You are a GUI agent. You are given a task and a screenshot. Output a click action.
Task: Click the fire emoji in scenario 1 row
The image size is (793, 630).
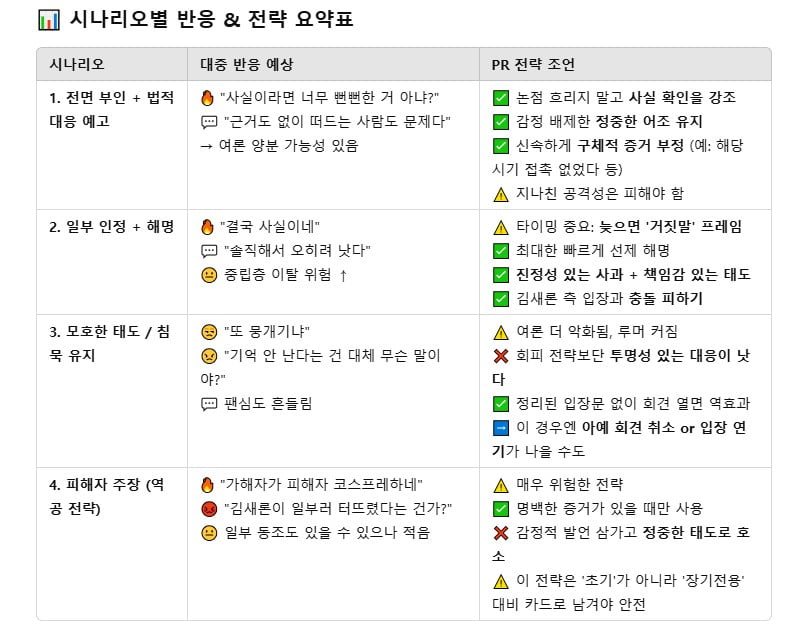tap(207, 98)
